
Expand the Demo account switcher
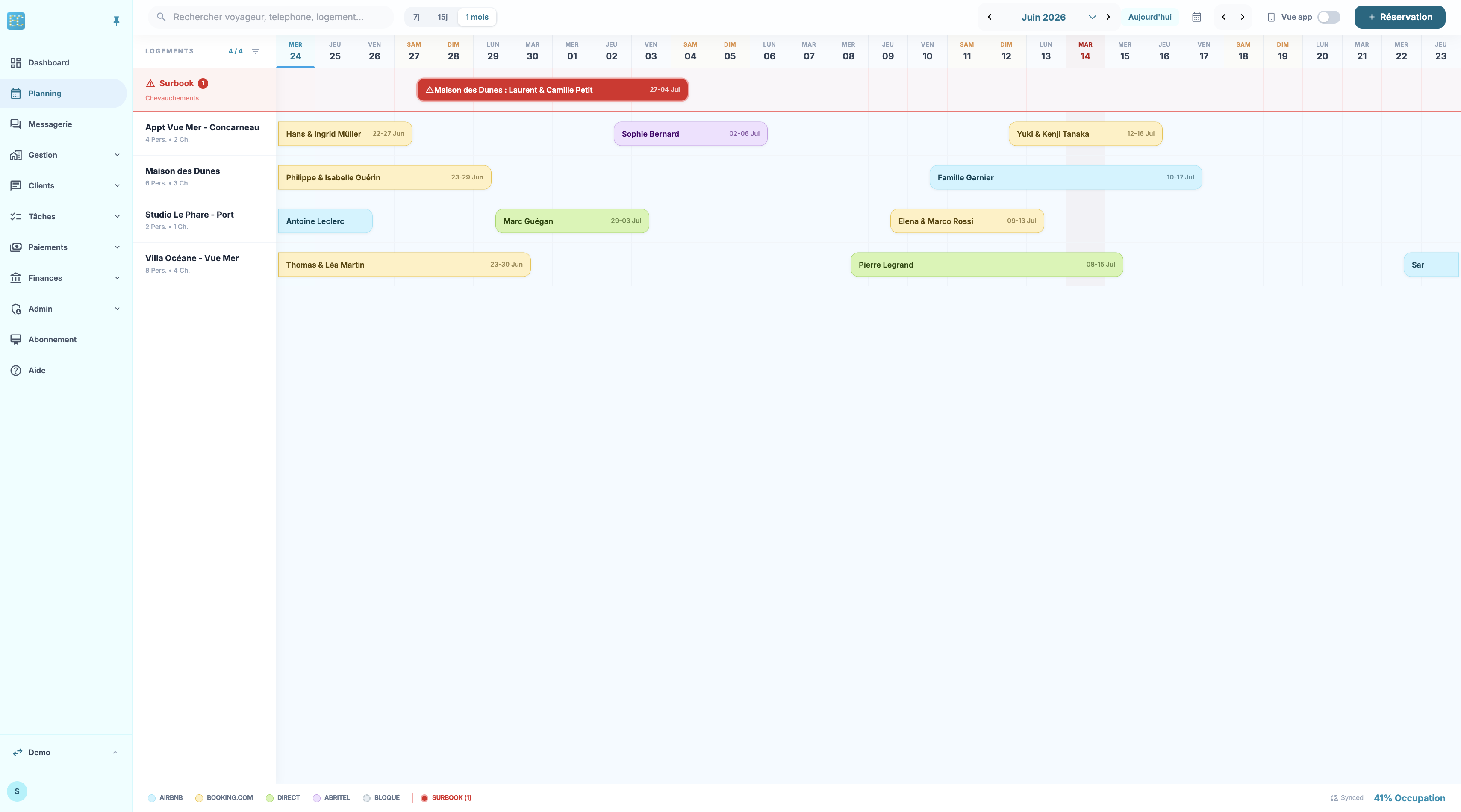pyautogui.click(x=66, y=753)
